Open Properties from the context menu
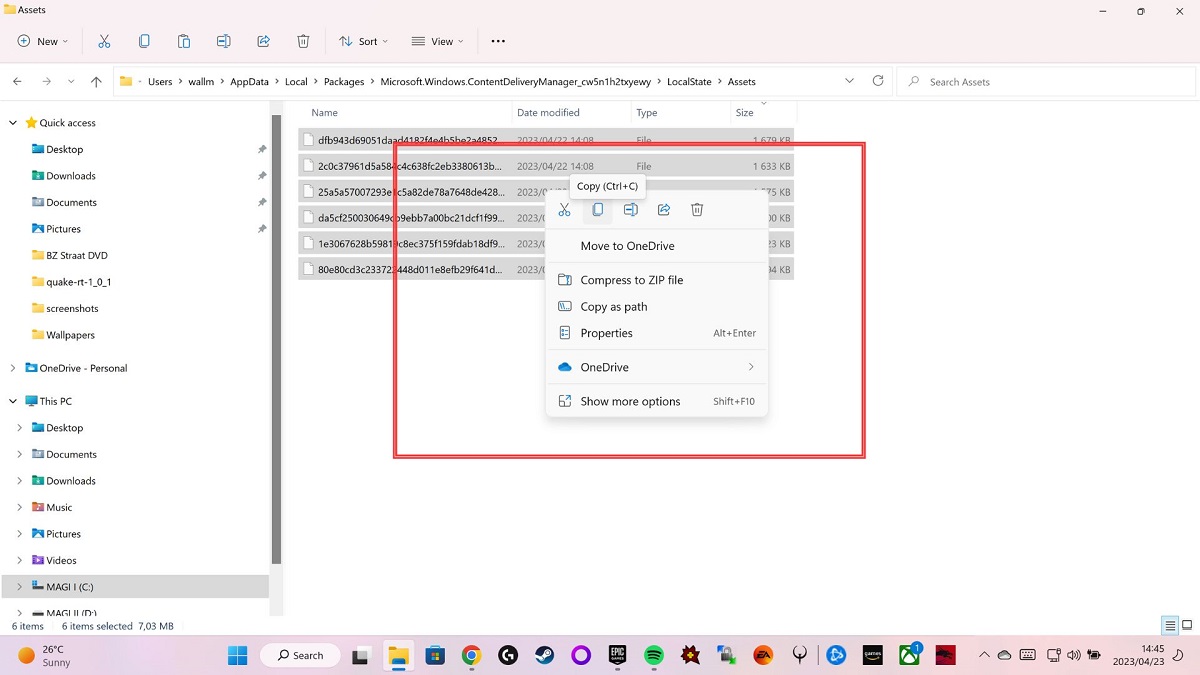 [x=608, y=333]
